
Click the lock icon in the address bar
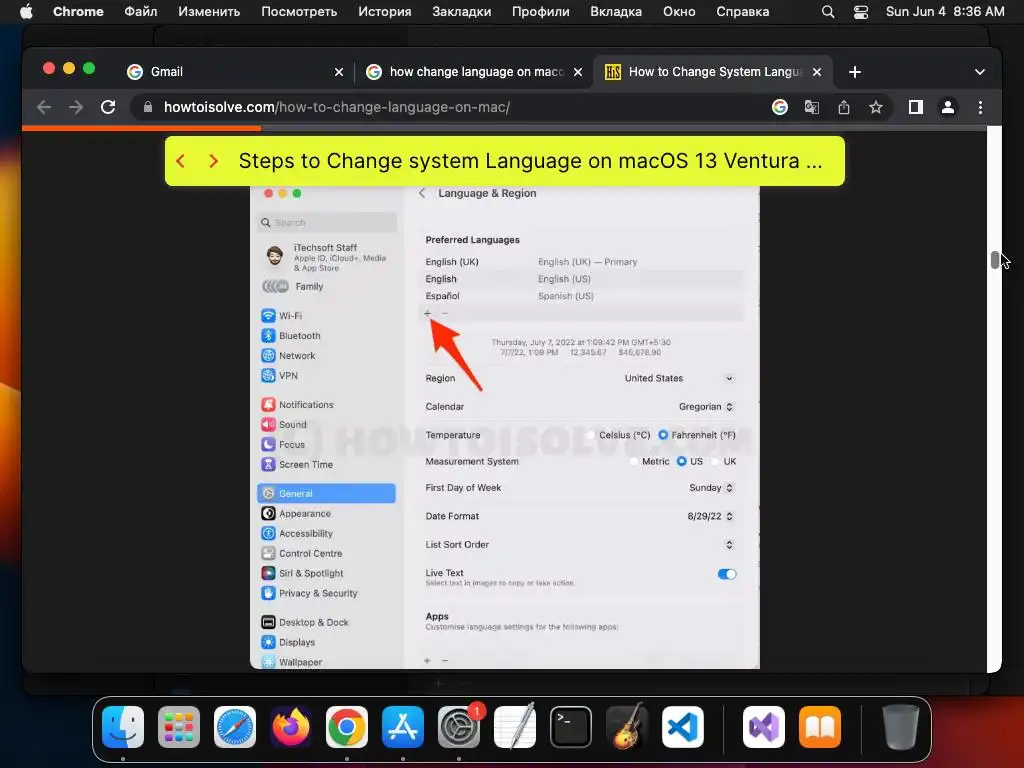148,107
